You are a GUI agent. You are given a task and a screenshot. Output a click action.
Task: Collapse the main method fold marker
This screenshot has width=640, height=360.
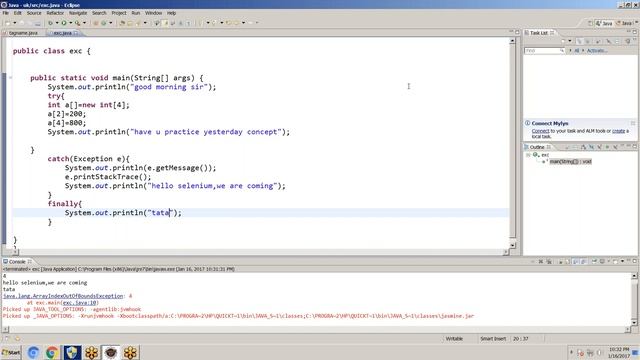pos(10,78)
